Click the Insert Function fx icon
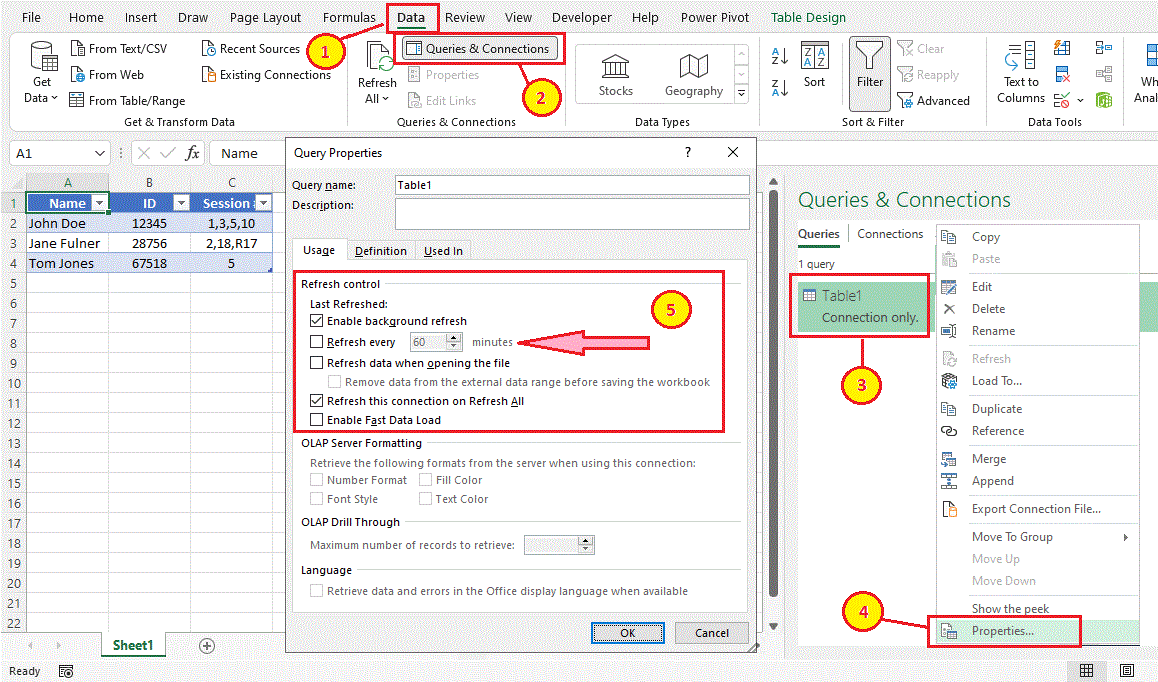This screenshot has width=1158, height=682. 192,153
